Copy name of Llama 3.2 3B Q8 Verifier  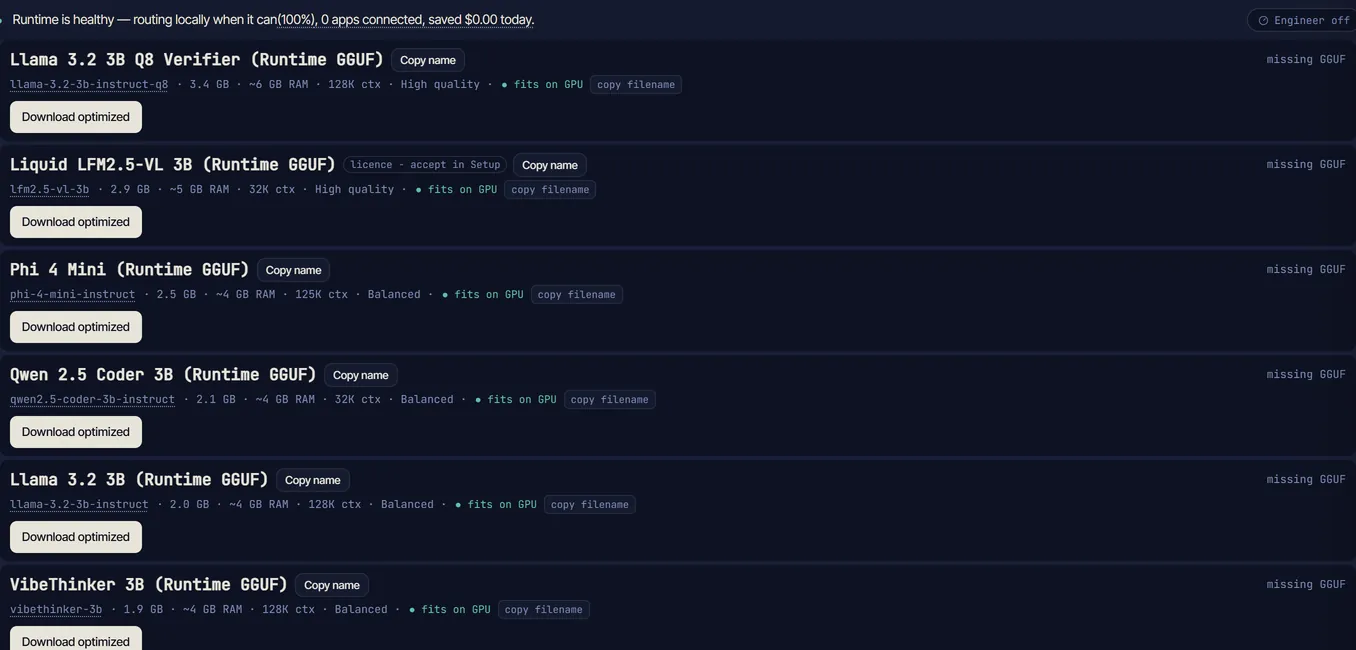coord(428,60)
